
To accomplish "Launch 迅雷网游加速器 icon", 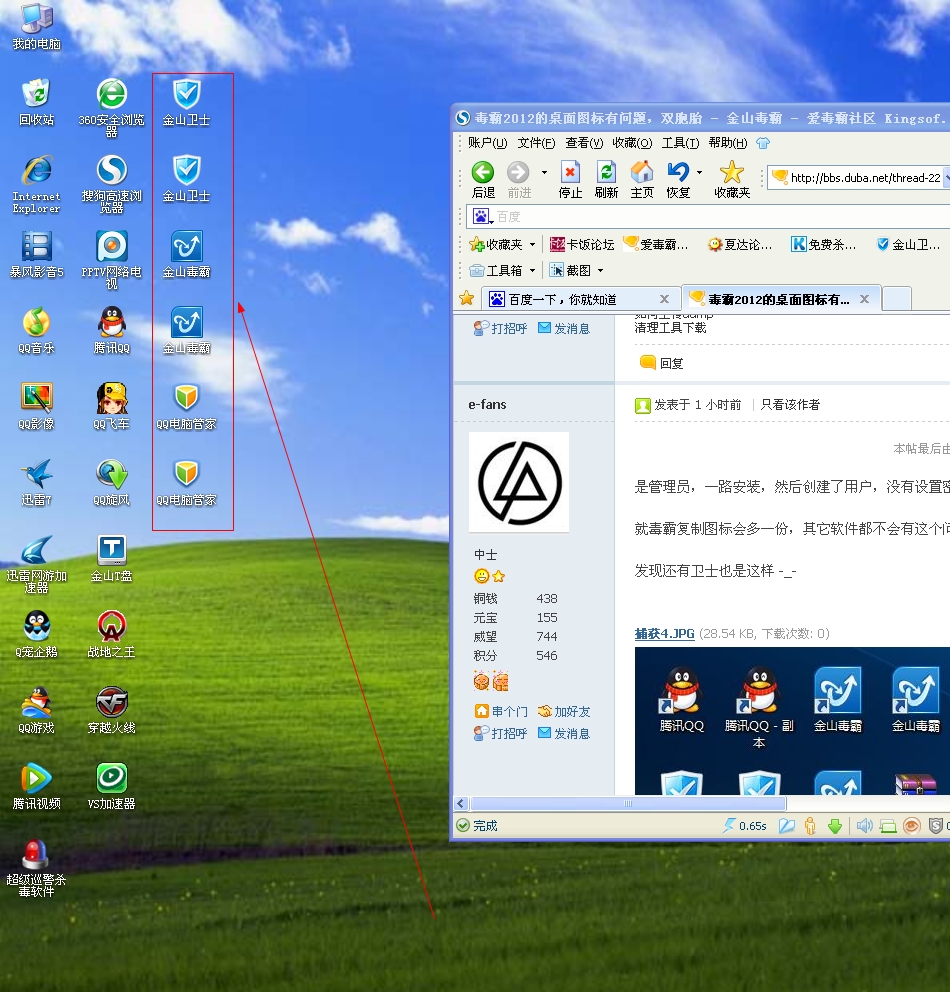I will coord(37,563).
